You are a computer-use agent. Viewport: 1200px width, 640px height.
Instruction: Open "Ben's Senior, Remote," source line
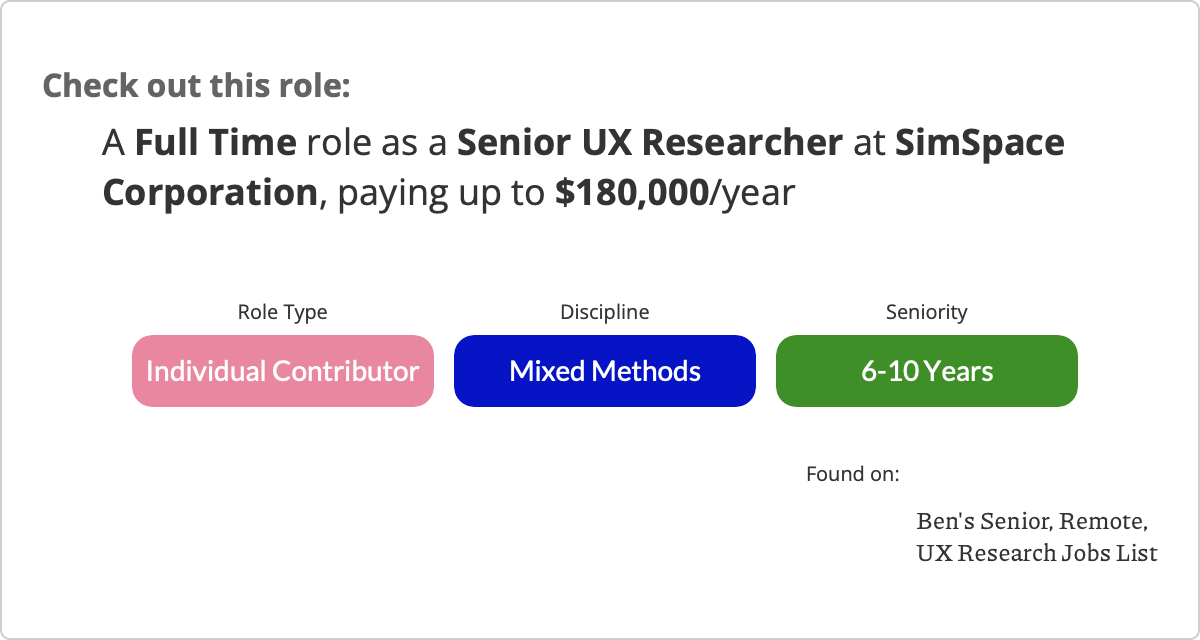tap(1031, 522)
